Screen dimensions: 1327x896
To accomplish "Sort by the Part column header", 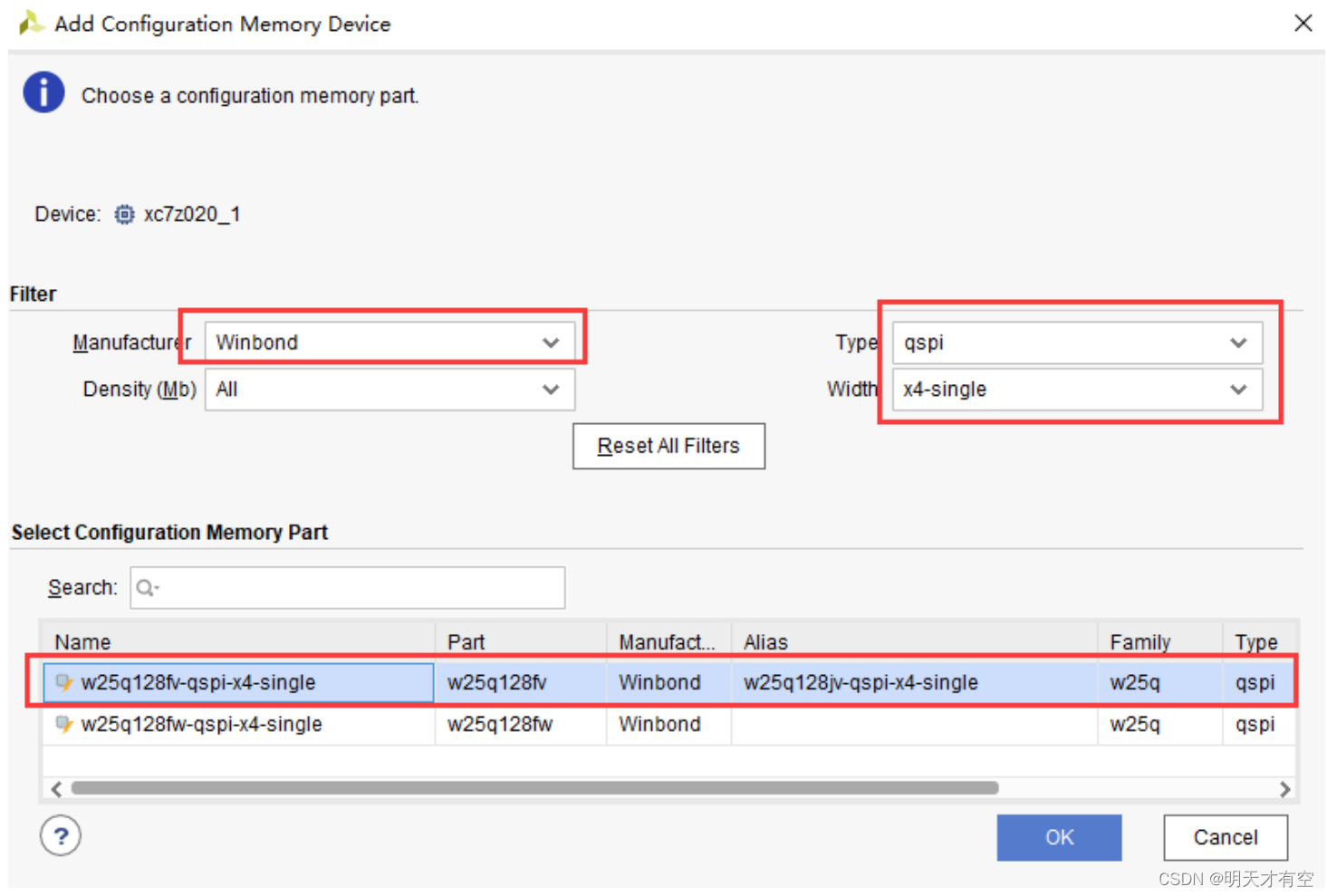I will pos(521,641).
